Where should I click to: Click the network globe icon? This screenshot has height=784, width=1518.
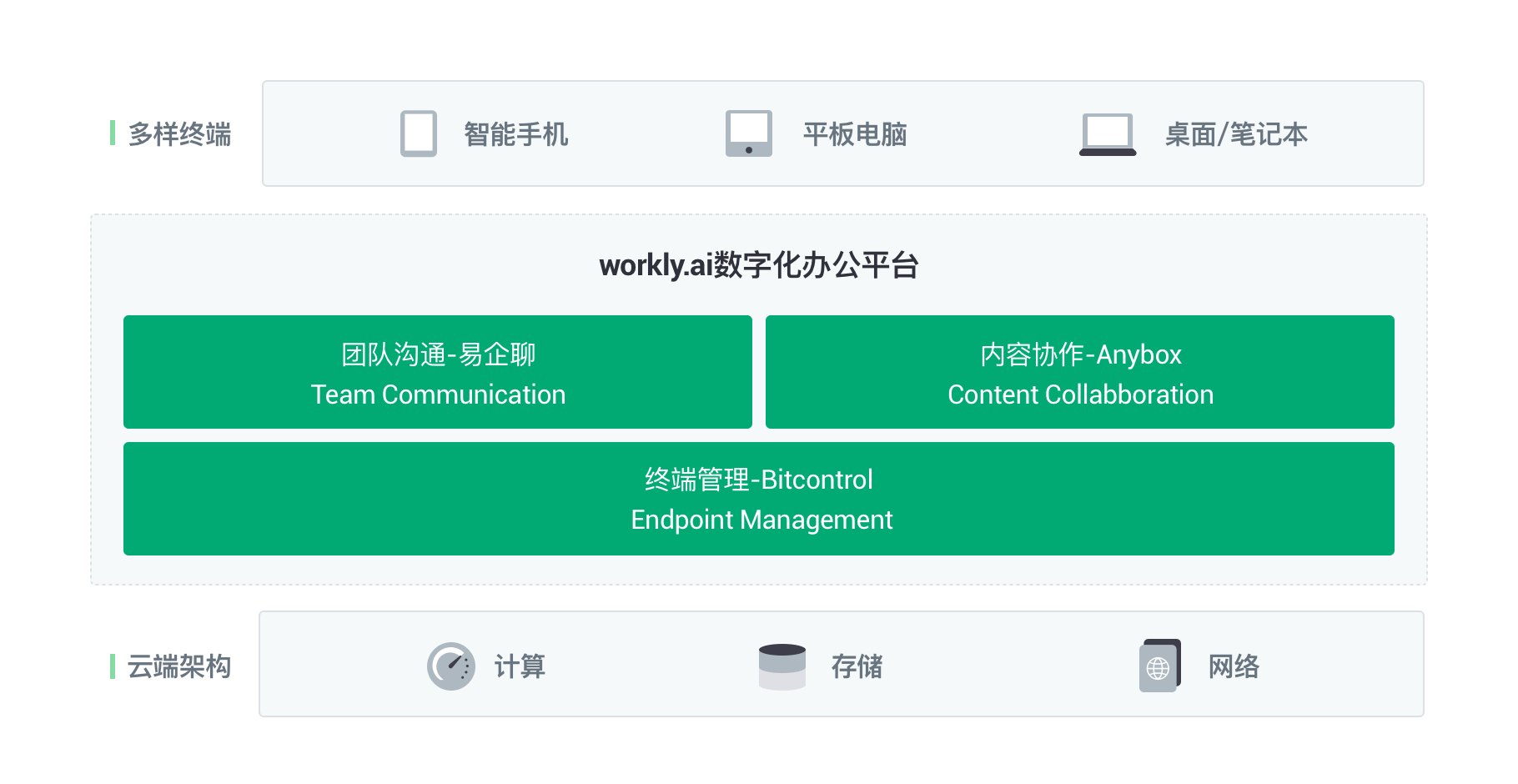1160,666
